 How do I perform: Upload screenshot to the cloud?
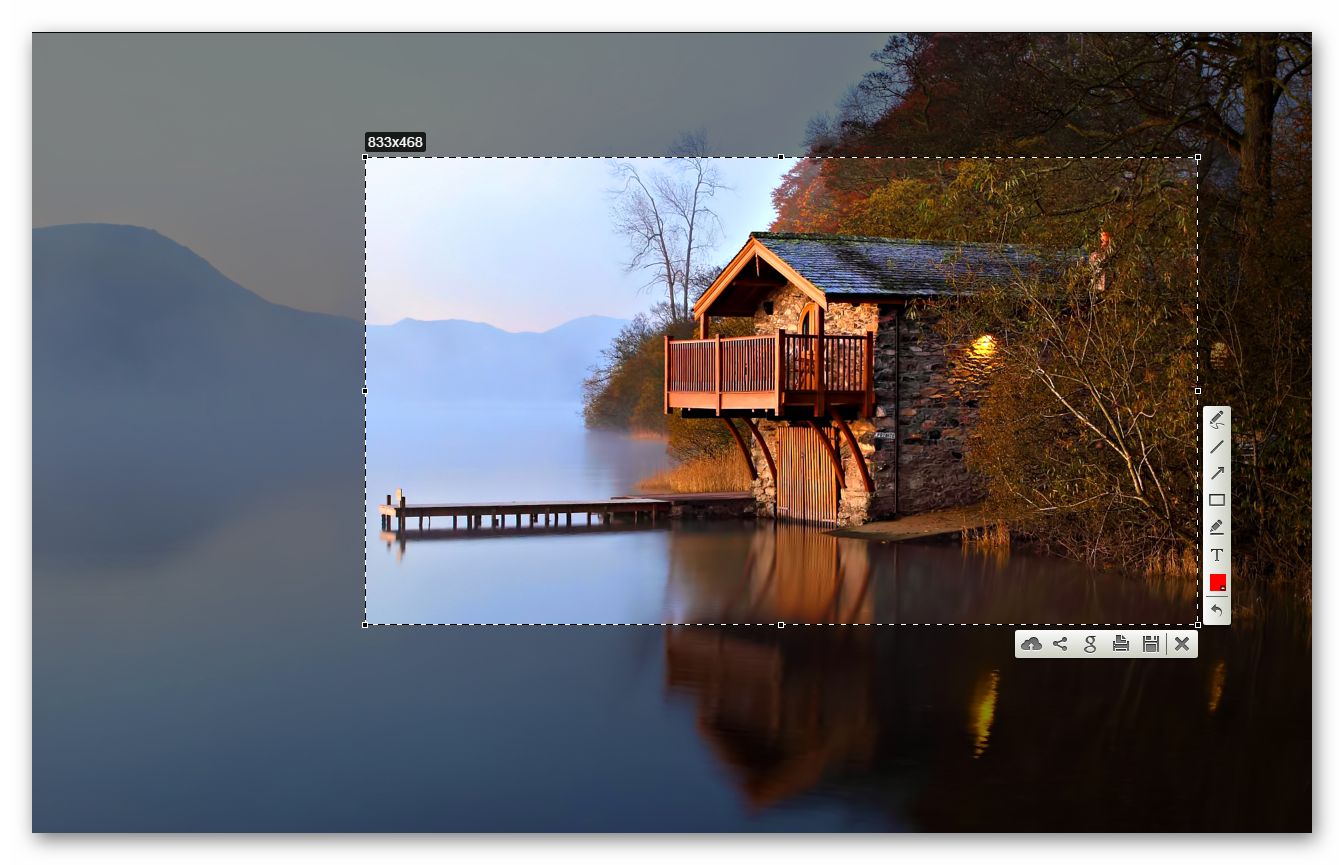tap(1031, 644)
